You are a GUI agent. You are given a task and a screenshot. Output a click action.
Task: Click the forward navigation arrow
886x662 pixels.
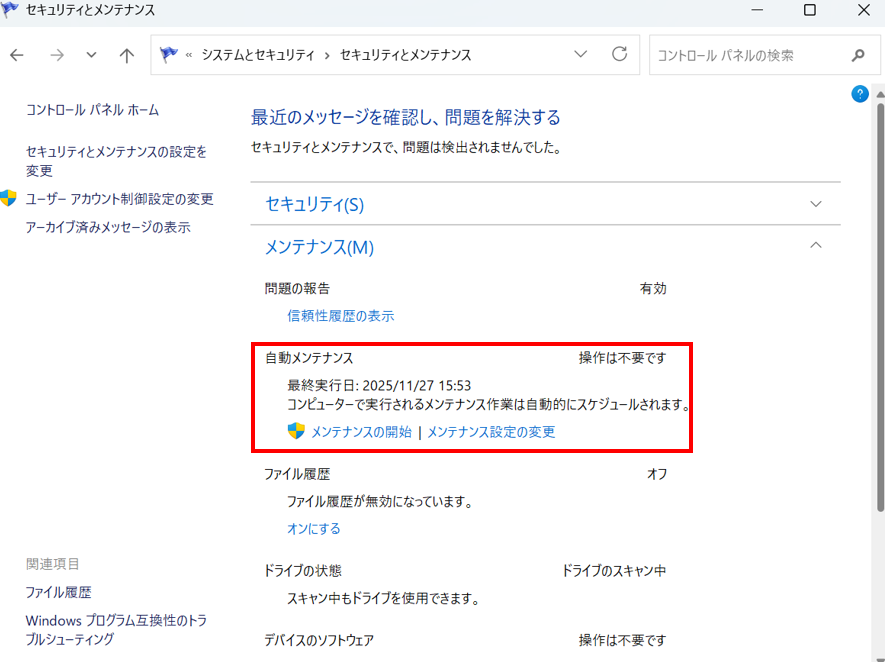[x=56, y=56]
